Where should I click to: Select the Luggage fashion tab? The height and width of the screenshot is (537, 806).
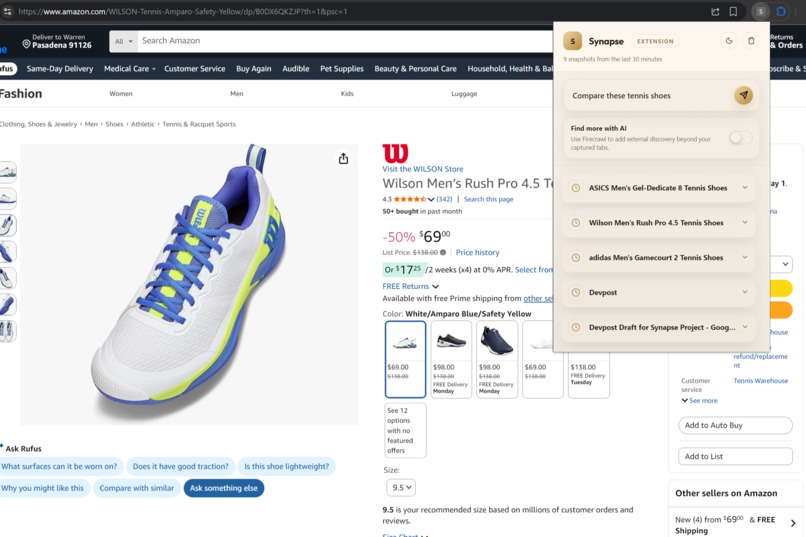point(464,94)
